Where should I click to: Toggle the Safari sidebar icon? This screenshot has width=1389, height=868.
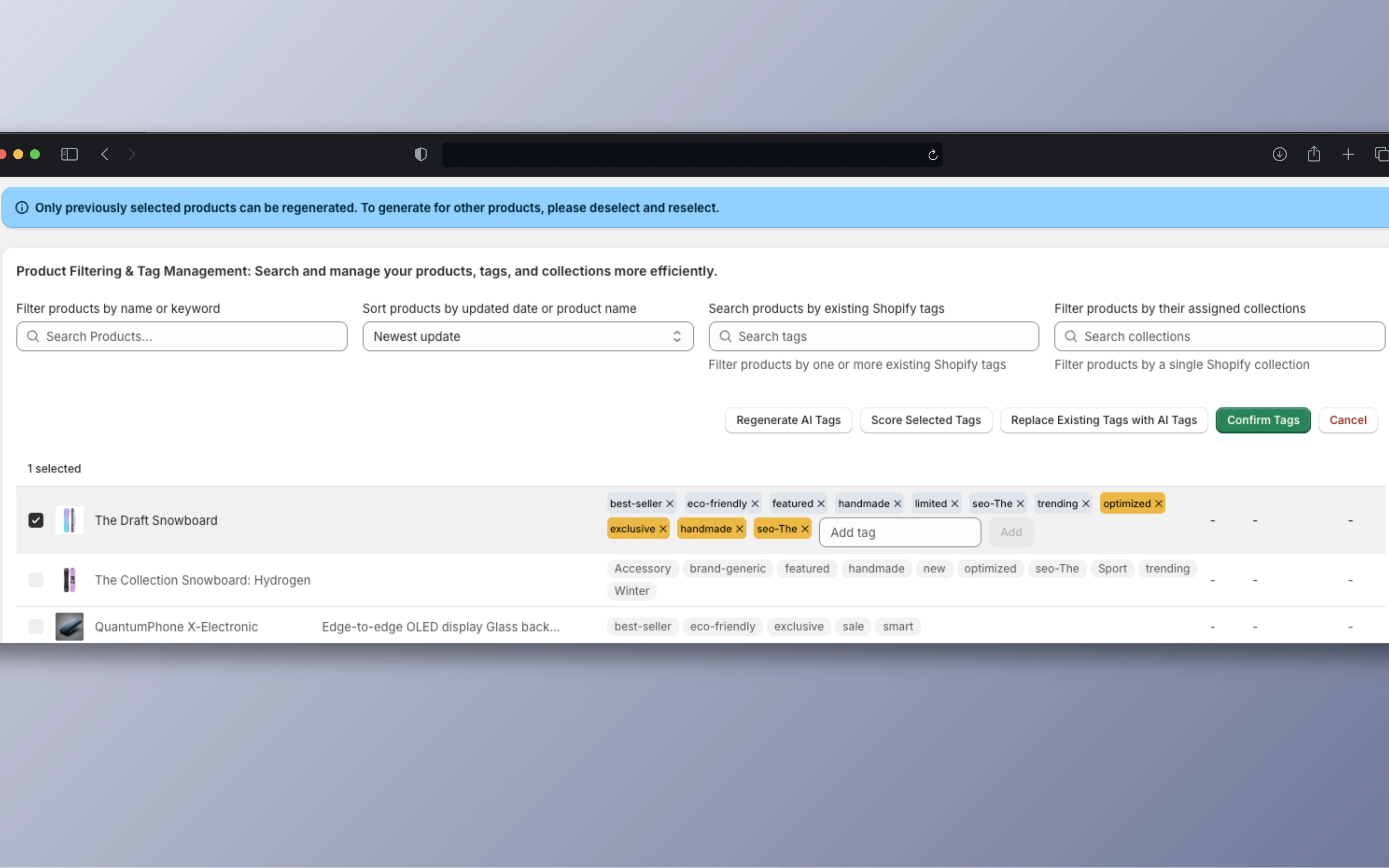(69, 154)
